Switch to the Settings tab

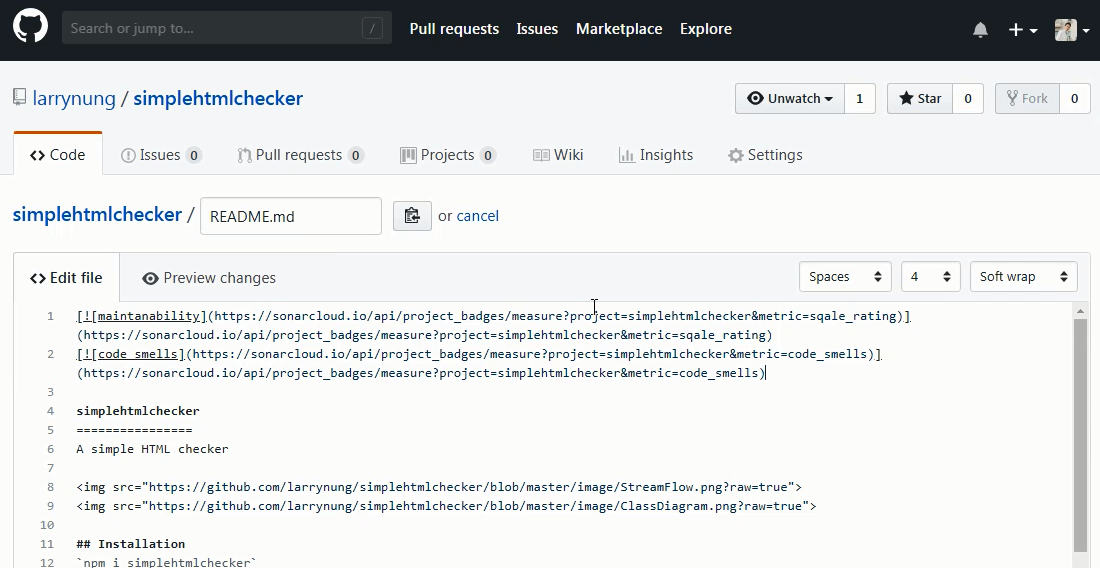click(x=765, y=155)
